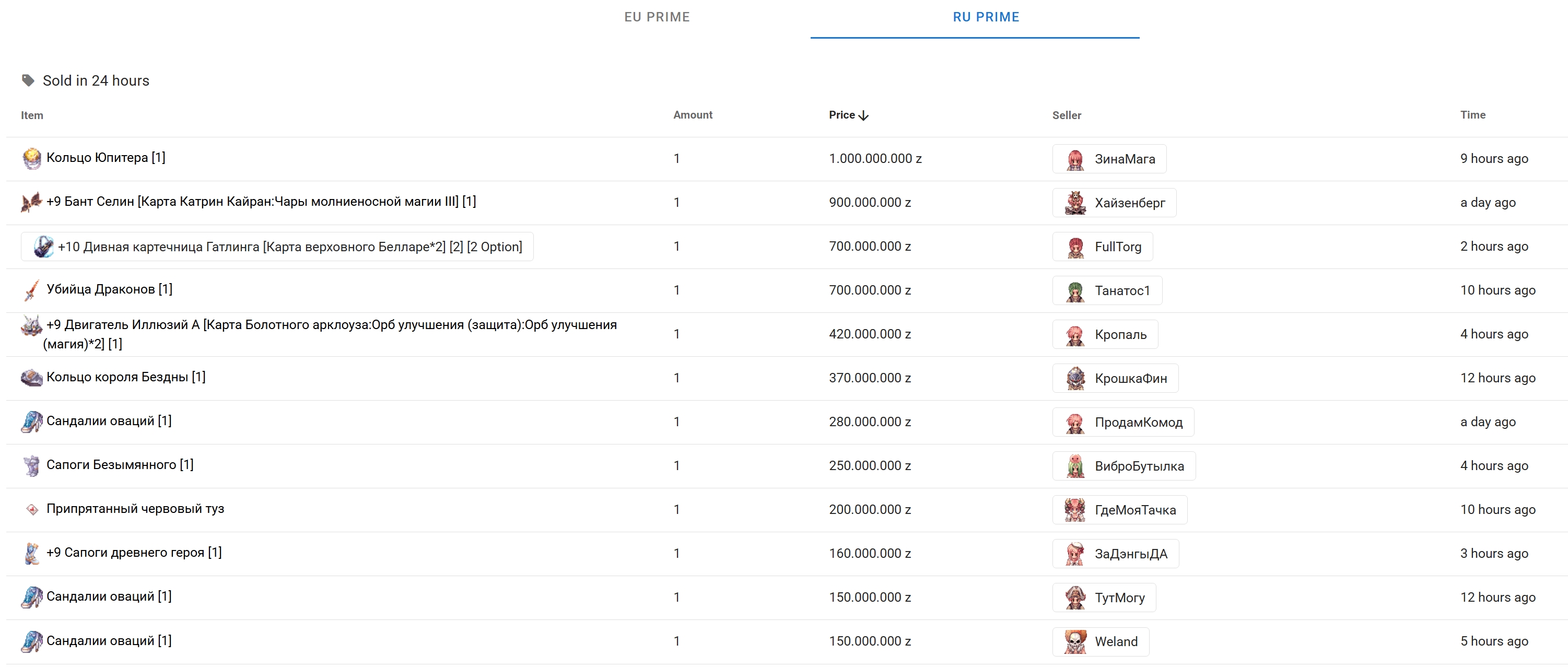Click the Price sort arrow icon
Viewport: 1568px width, 667px height.
863,115
